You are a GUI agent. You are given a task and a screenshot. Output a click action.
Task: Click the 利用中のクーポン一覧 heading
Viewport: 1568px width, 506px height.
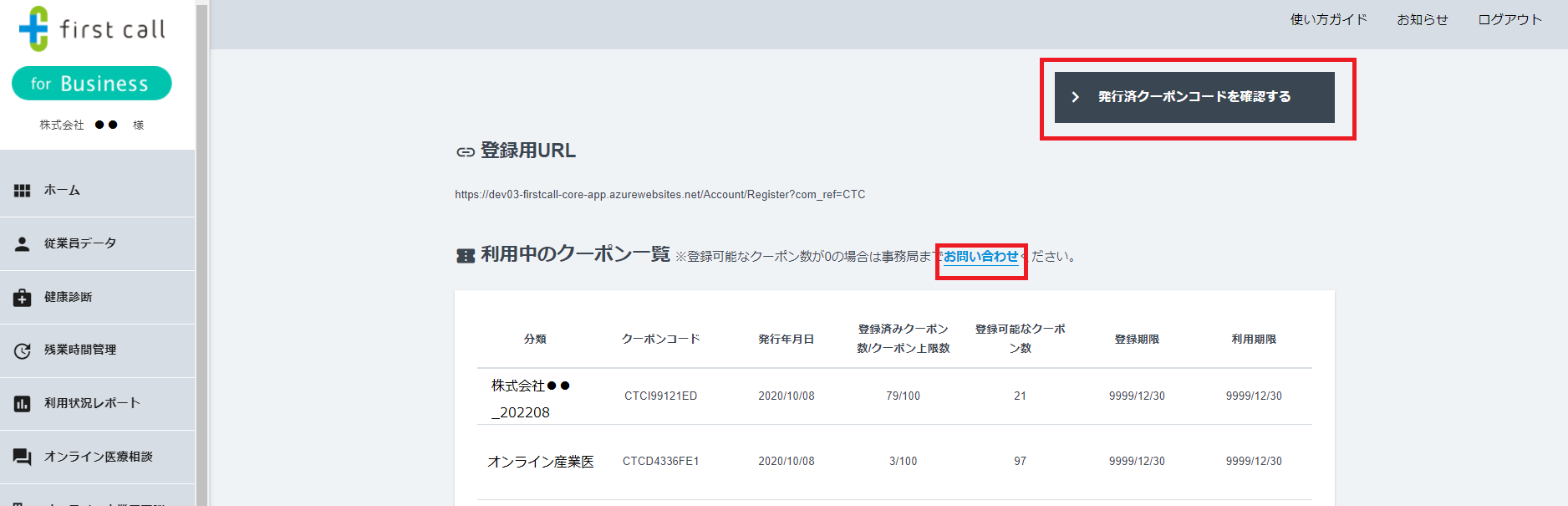[x=575, y=254]
